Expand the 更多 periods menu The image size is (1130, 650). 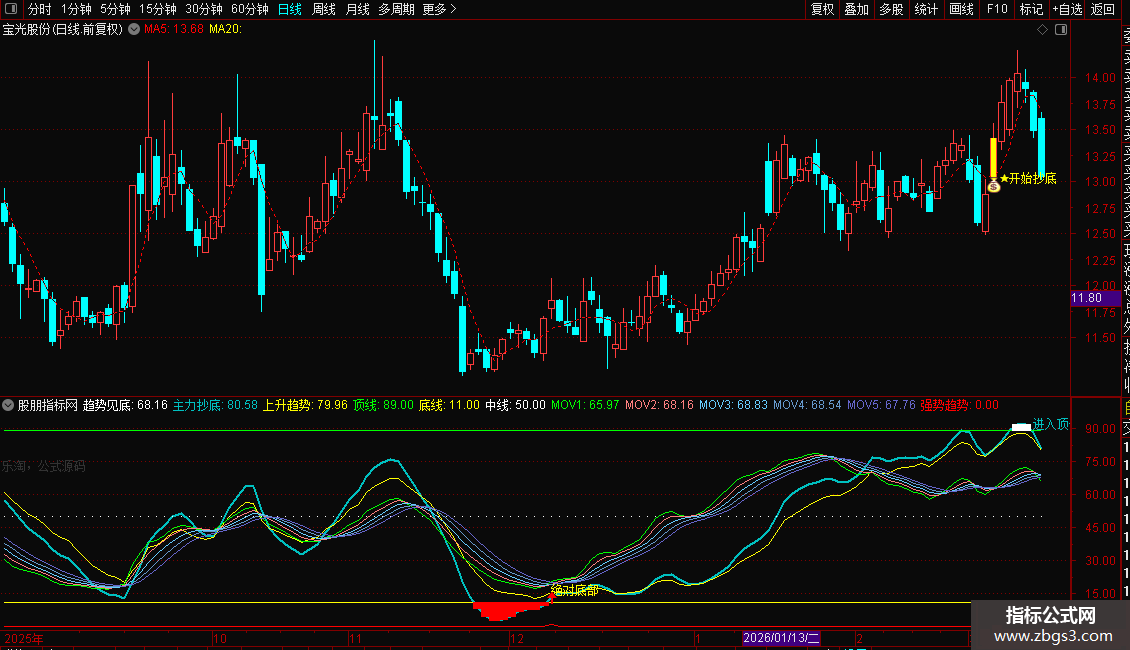439,10
